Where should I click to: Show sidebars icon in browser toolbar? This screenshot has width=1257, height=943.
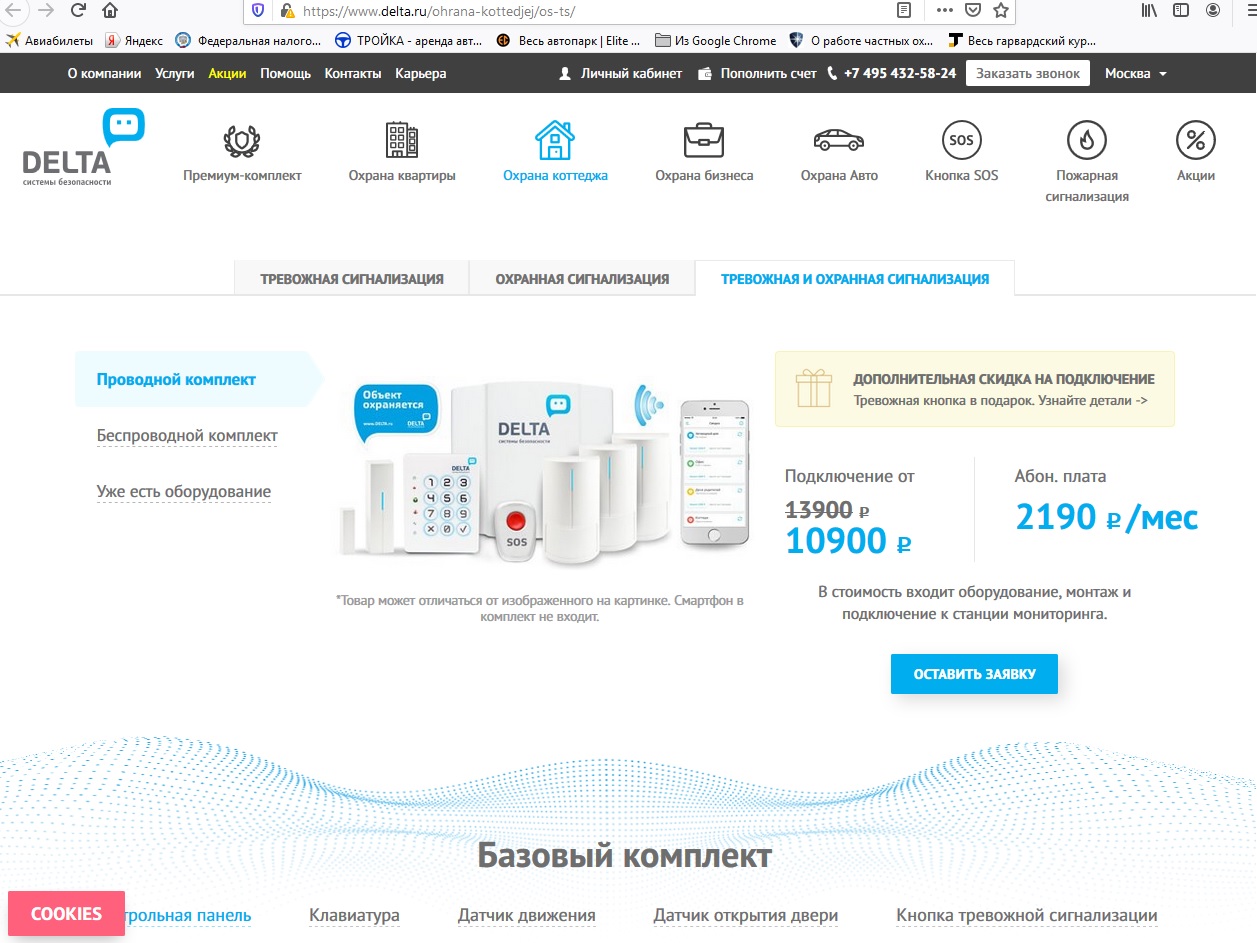[x=1181, y=10]
